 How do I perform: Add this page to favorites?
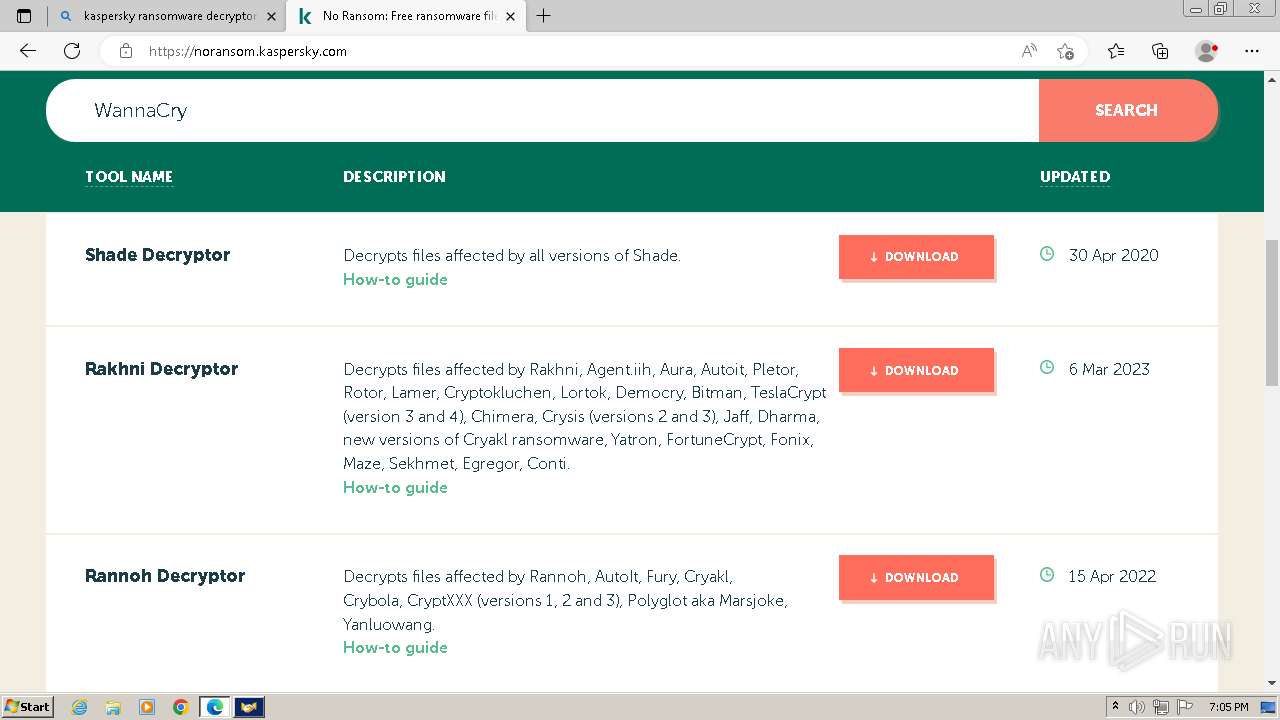(x=1065, y=51)
